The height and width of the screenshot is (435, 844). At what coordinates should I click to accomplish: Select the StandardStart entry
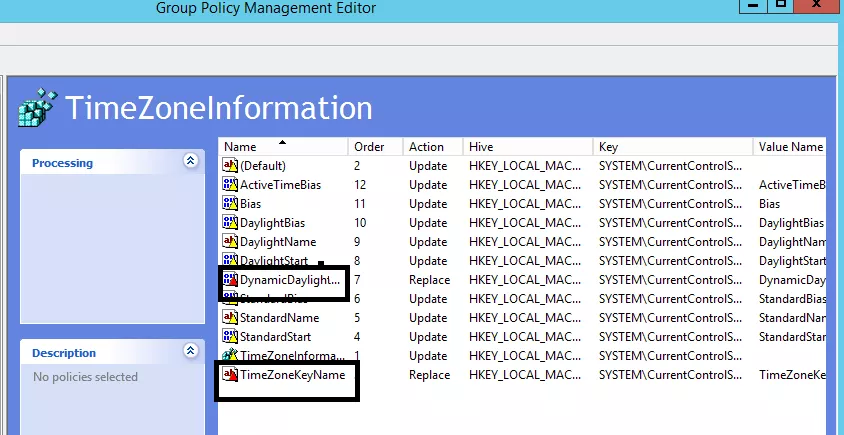coord(275,337)
